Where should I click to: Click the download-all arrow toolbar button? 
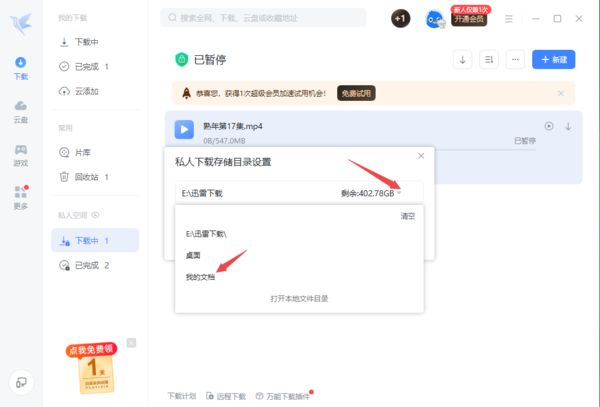[462, 60]
